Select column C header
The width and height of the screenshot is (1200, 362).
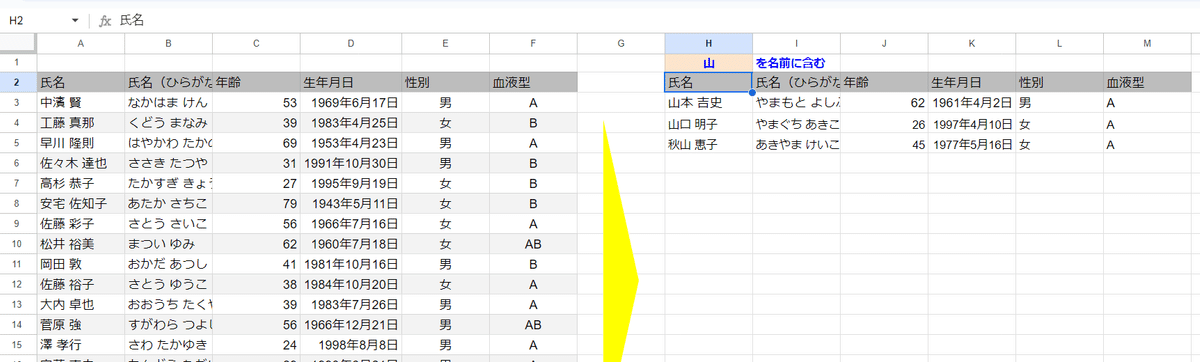(257, 43)
